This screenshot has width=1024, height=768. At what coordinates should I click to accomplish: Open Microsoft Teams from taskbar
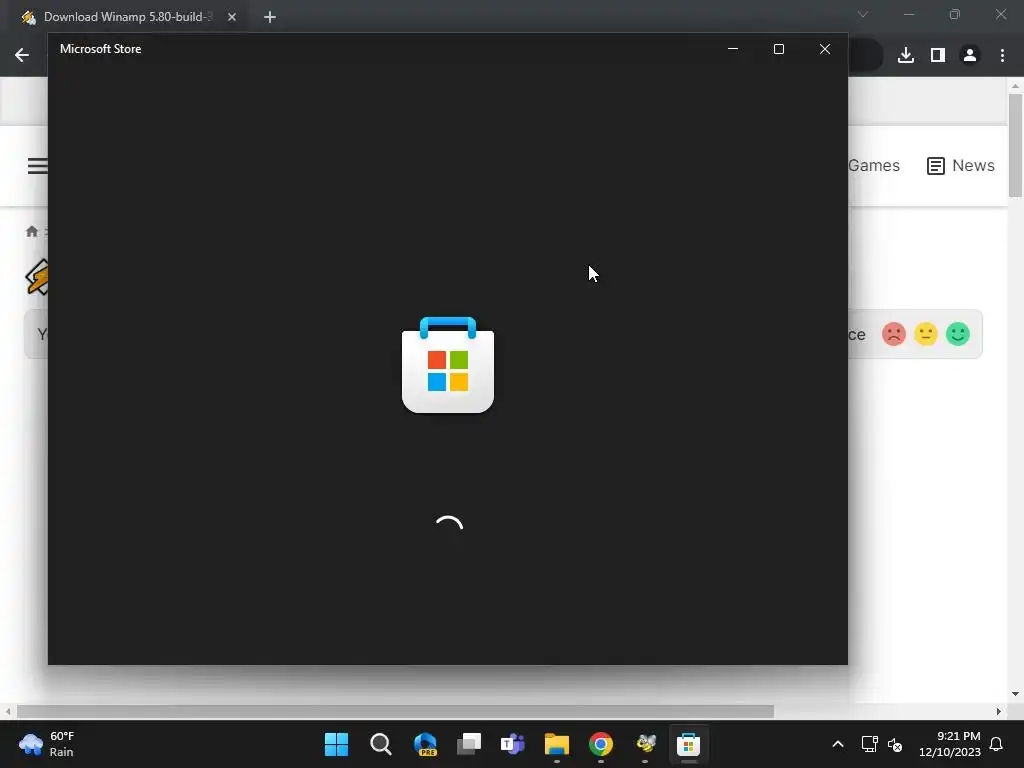tap(513, 744)
